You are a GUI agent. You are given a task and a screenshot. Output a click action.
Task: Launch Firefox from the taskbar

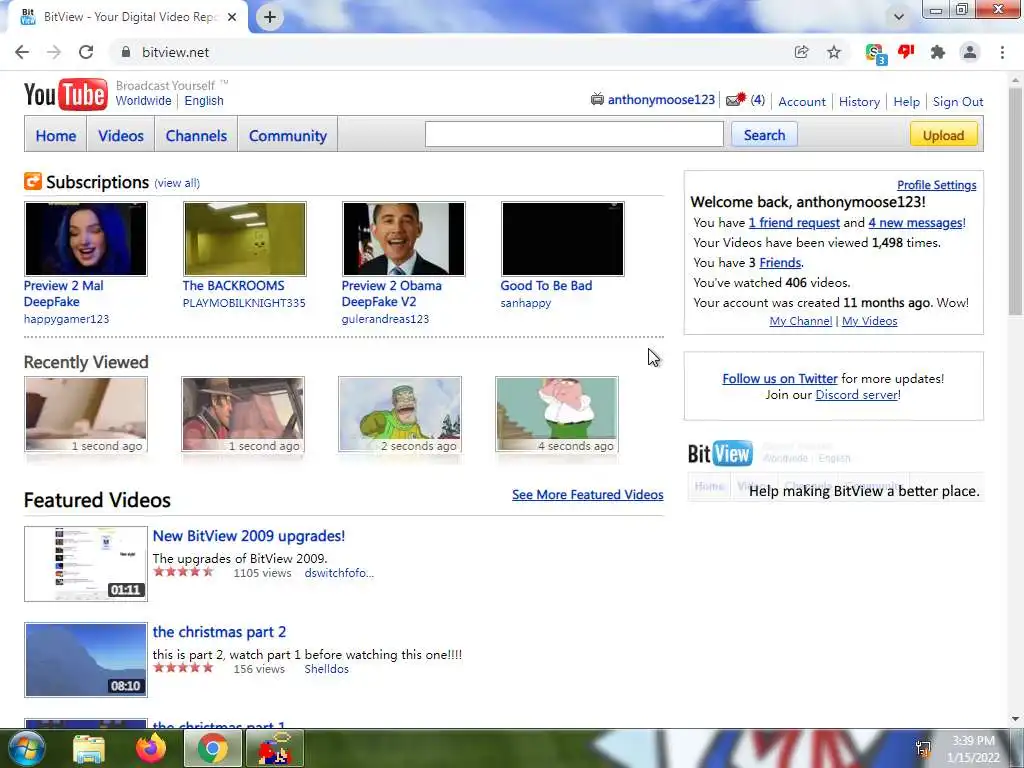pos(151,748)
